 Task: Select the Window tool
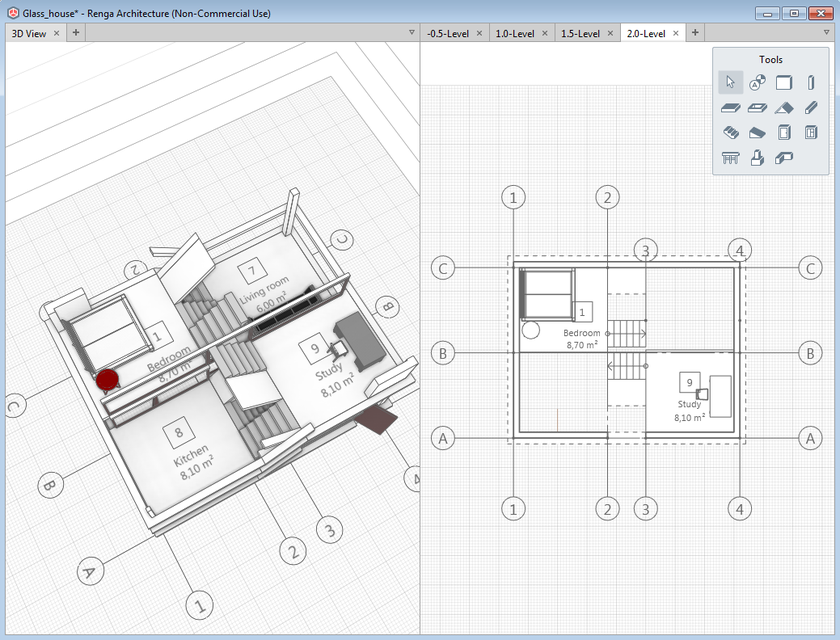click(811, 132)
